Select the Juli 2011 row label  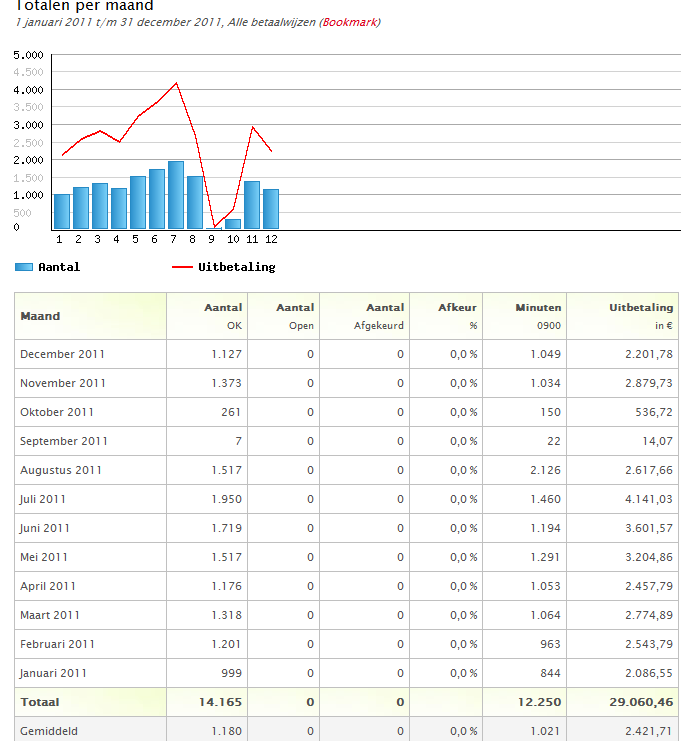43,500
